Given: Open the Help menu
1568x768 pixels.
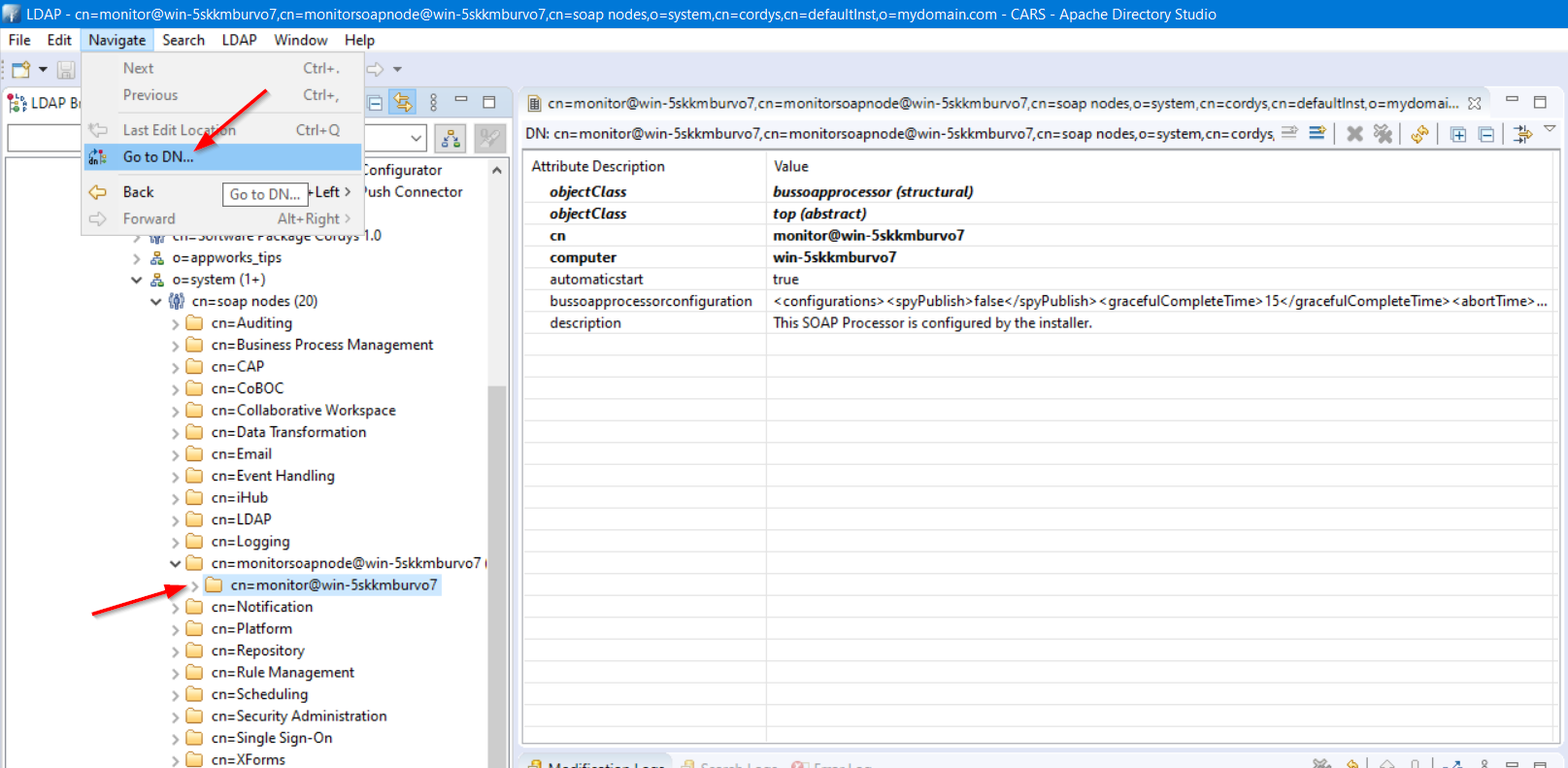Looking at the screenshot, I should (359, 40).
